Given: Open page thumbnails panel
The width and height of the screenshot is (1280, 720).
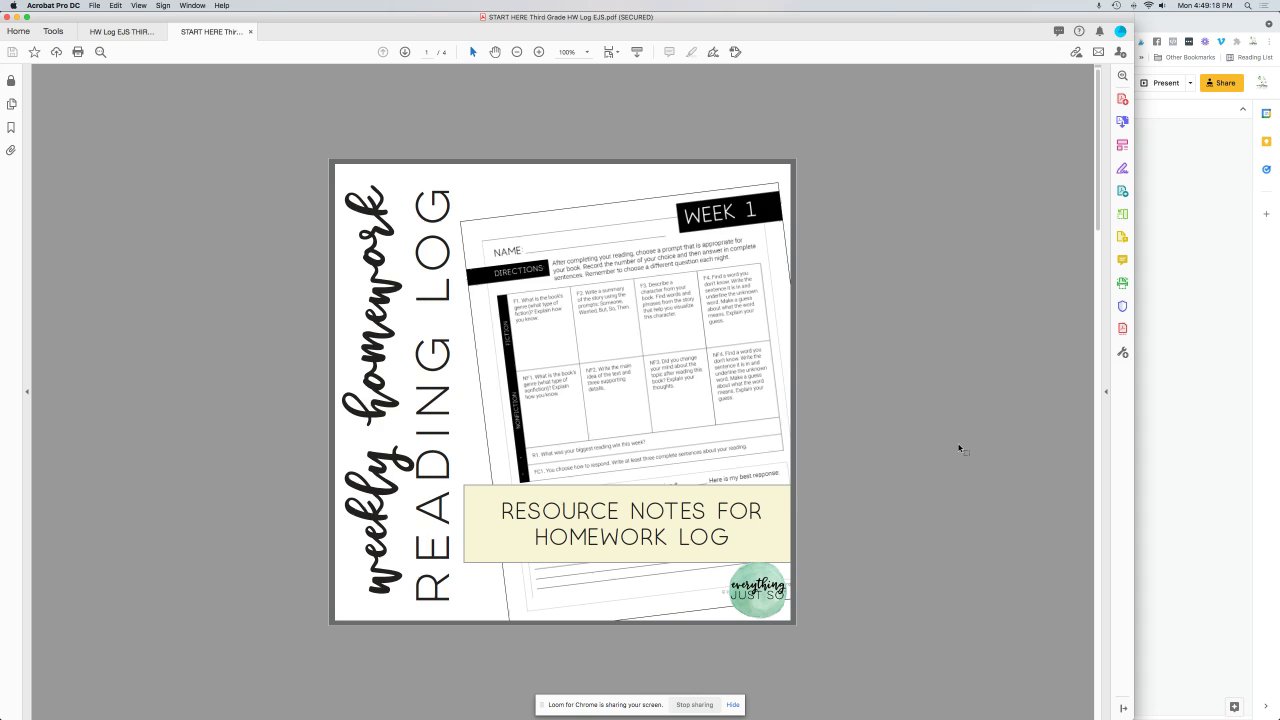Looking at the screenshot, I should [x=11, y=104].
